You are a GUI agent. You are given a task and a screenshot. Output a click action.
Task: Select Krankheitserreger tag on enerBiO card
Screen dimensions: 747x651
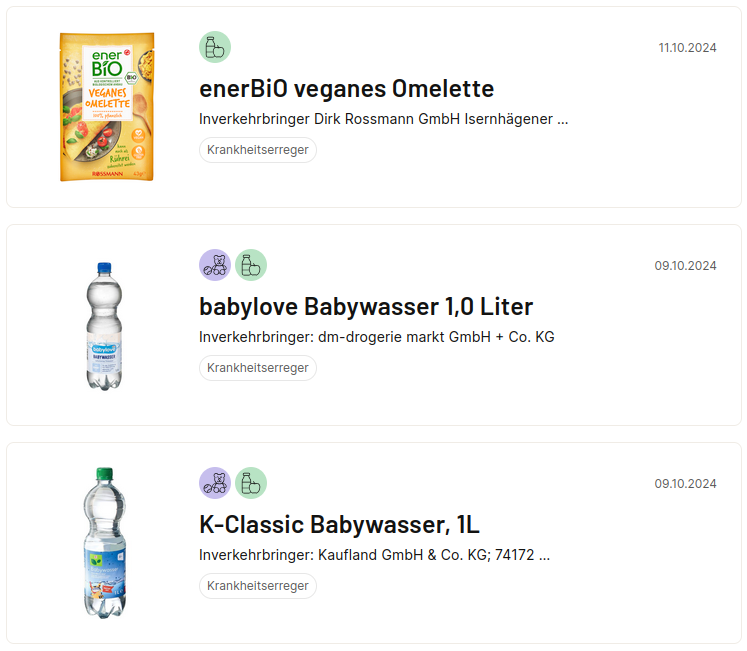tap(258, 150)
